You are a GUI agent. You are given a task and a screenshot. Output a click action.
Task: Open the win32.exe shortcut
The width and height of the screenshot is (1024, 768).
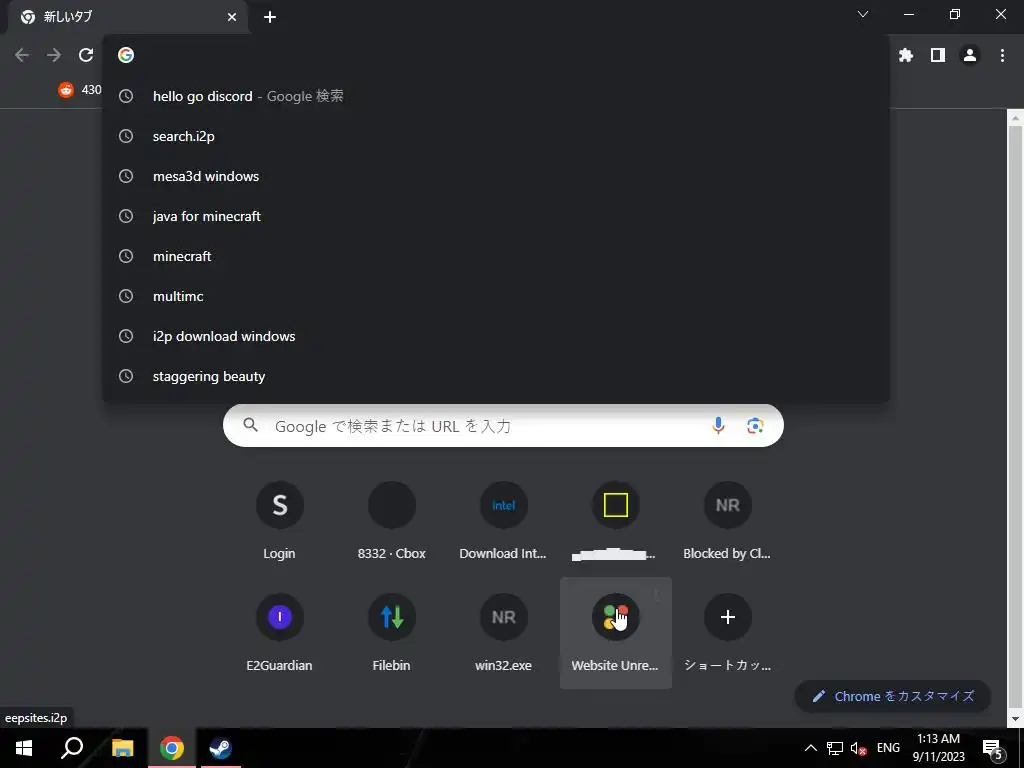pyautogui.click(x=504, y=633)
